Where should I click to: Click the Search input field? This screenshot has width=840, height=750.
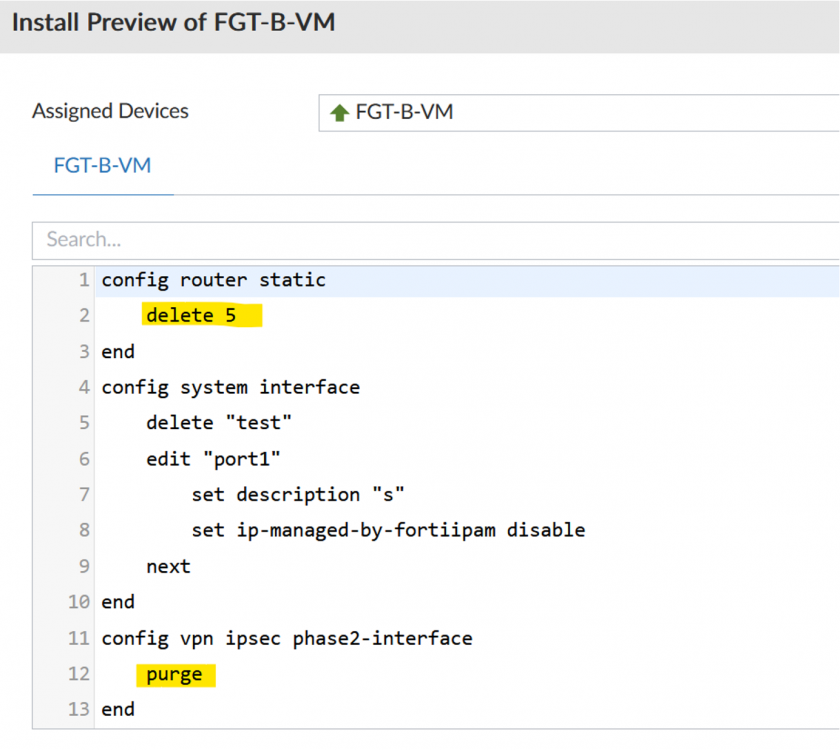(436, 240)
